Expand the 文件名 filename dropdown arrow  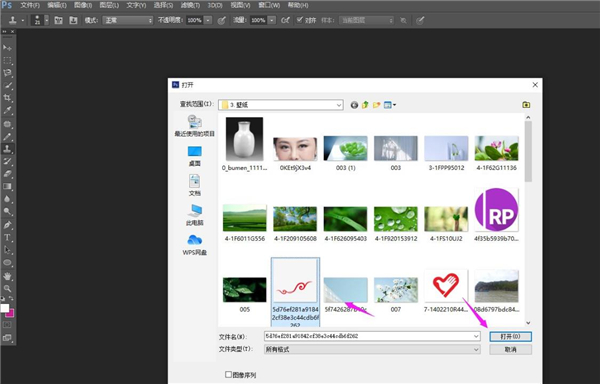tap(476, 336)
